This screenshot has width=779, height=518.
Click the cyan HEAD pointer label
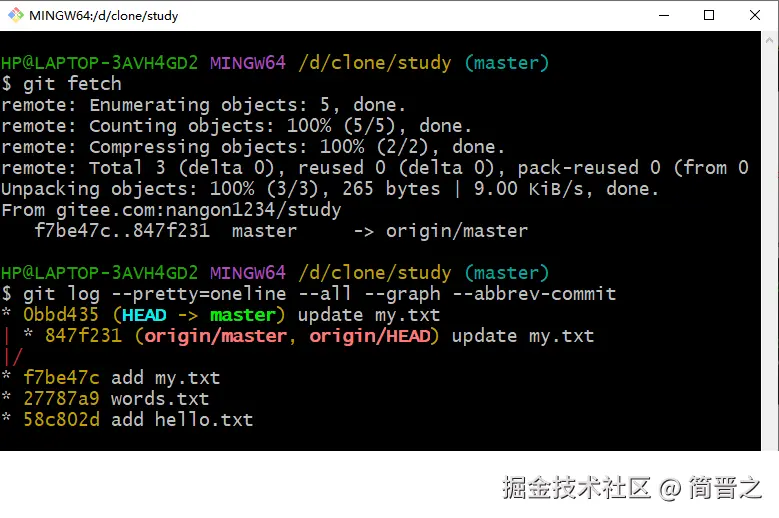click(x=143, y=315)
